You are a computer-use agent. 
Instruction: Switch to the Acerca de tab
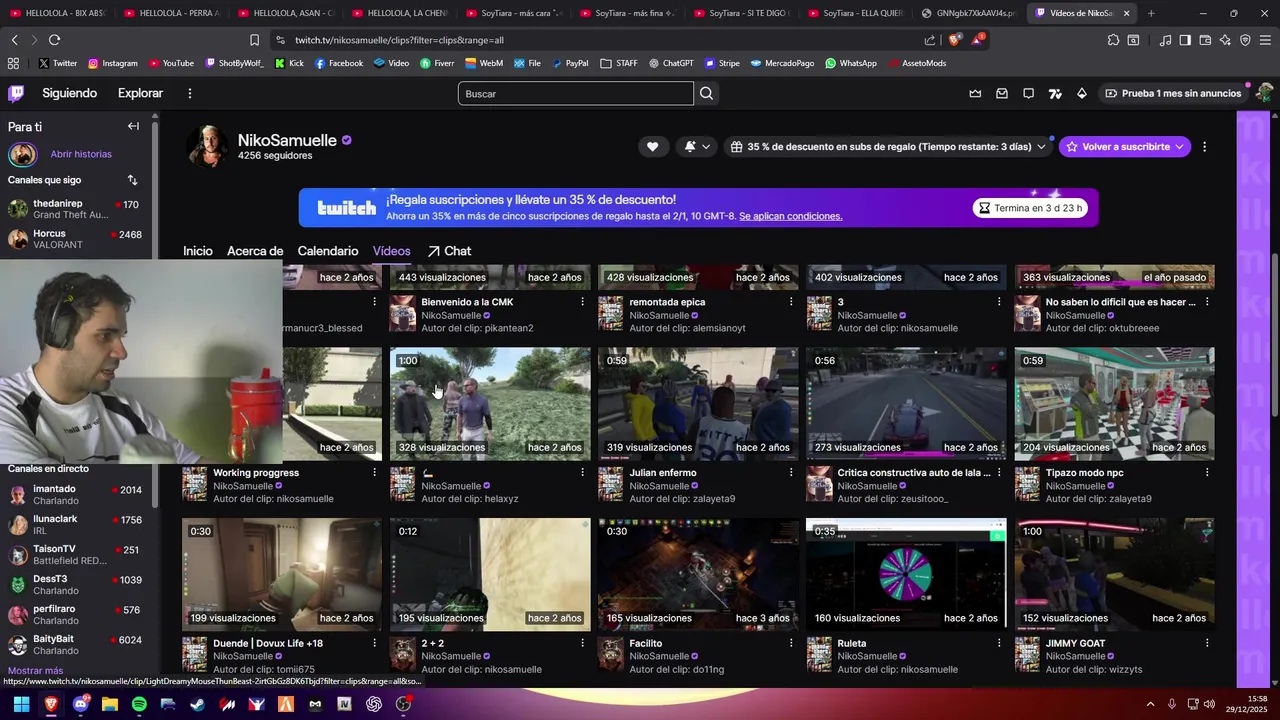255,251
